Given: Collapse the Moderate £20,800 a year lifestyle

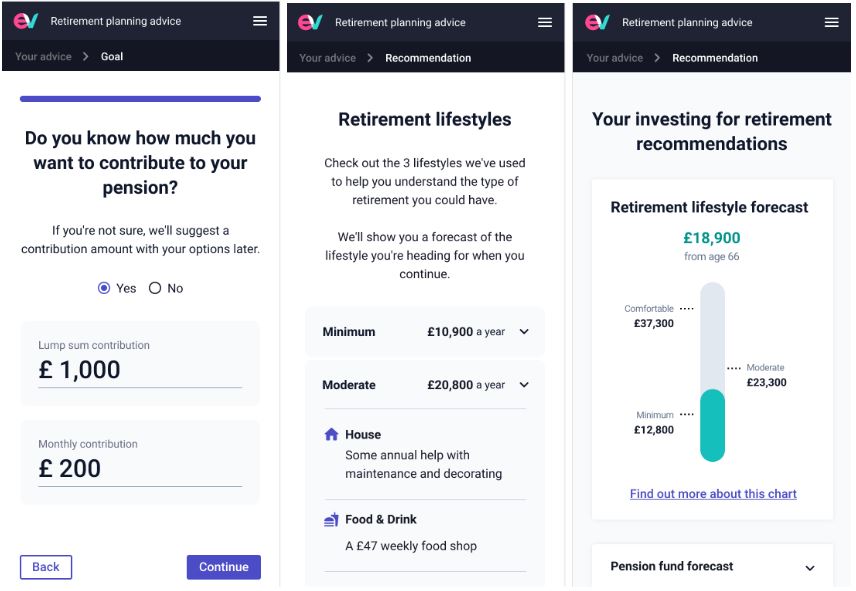Looking at the screenshot, I should [x=425, y=385].
